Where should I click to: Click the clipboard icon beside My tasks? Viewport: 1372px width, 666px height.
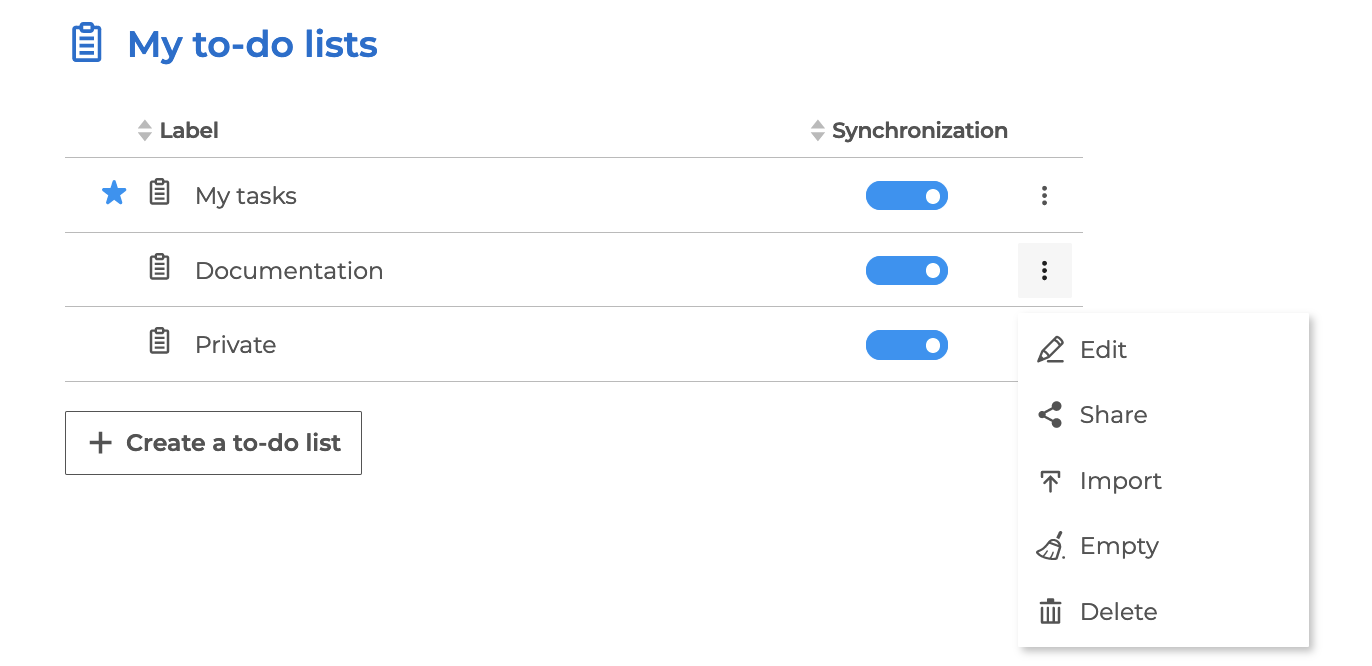tap(160, 192)
